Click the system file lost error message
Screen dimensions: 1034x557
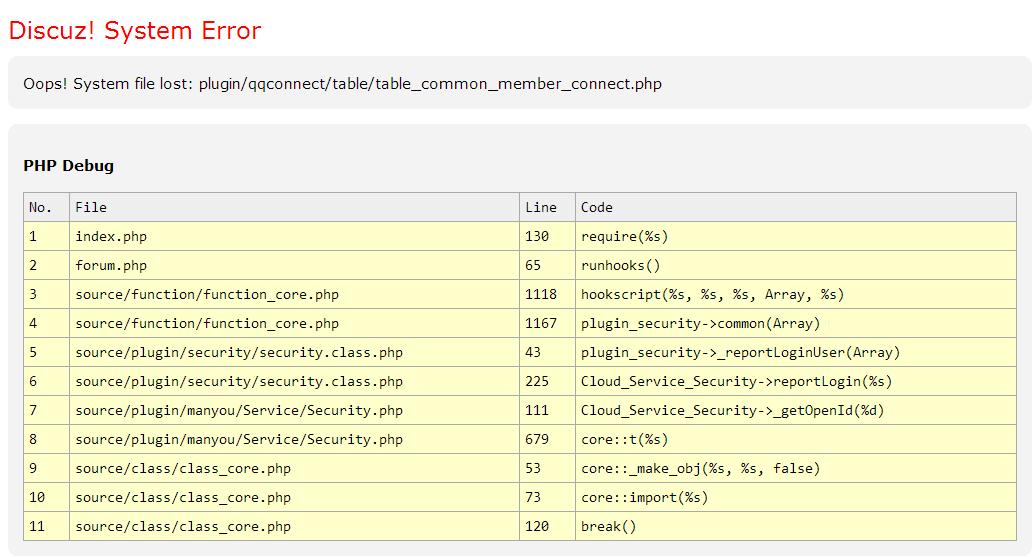342,84
